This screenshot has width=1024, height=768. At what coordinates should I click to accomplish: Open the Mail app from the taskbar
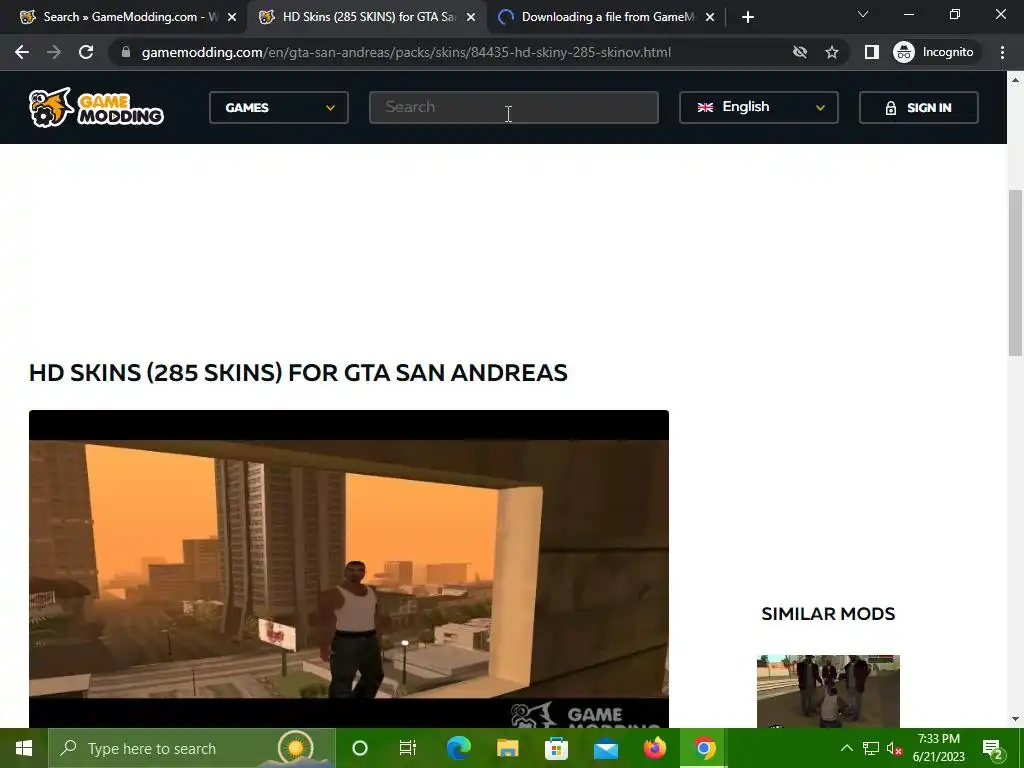tap(606, 748)
